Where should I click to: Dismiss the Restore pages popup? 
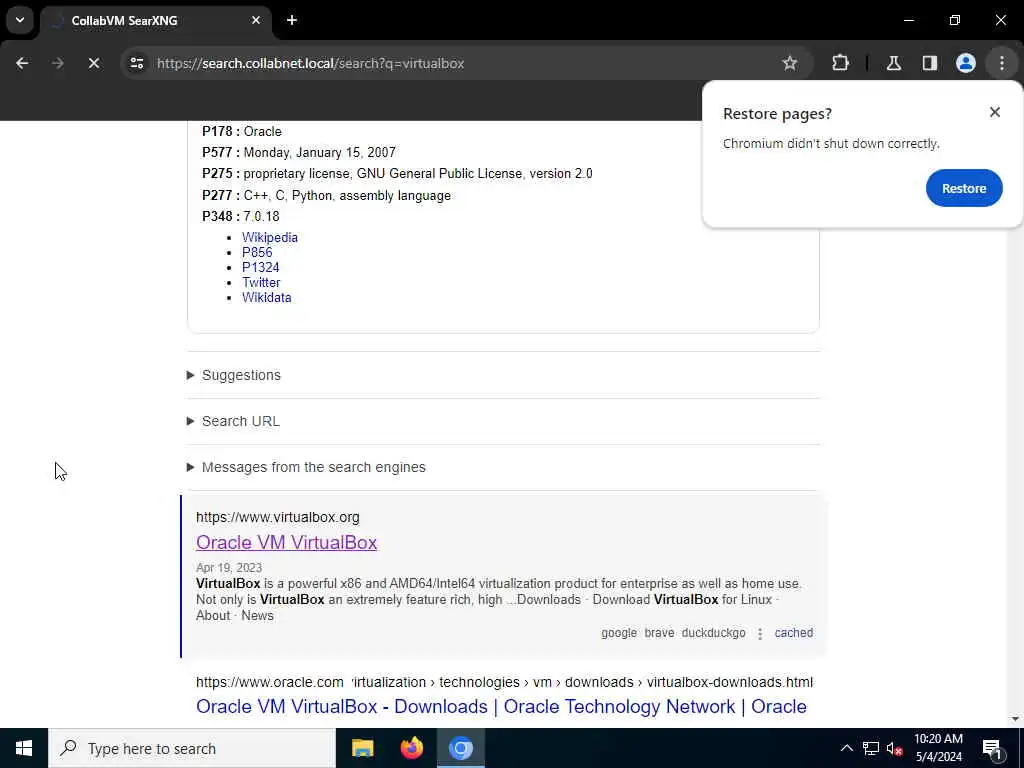pyautogui.click(x=995, y=112)
